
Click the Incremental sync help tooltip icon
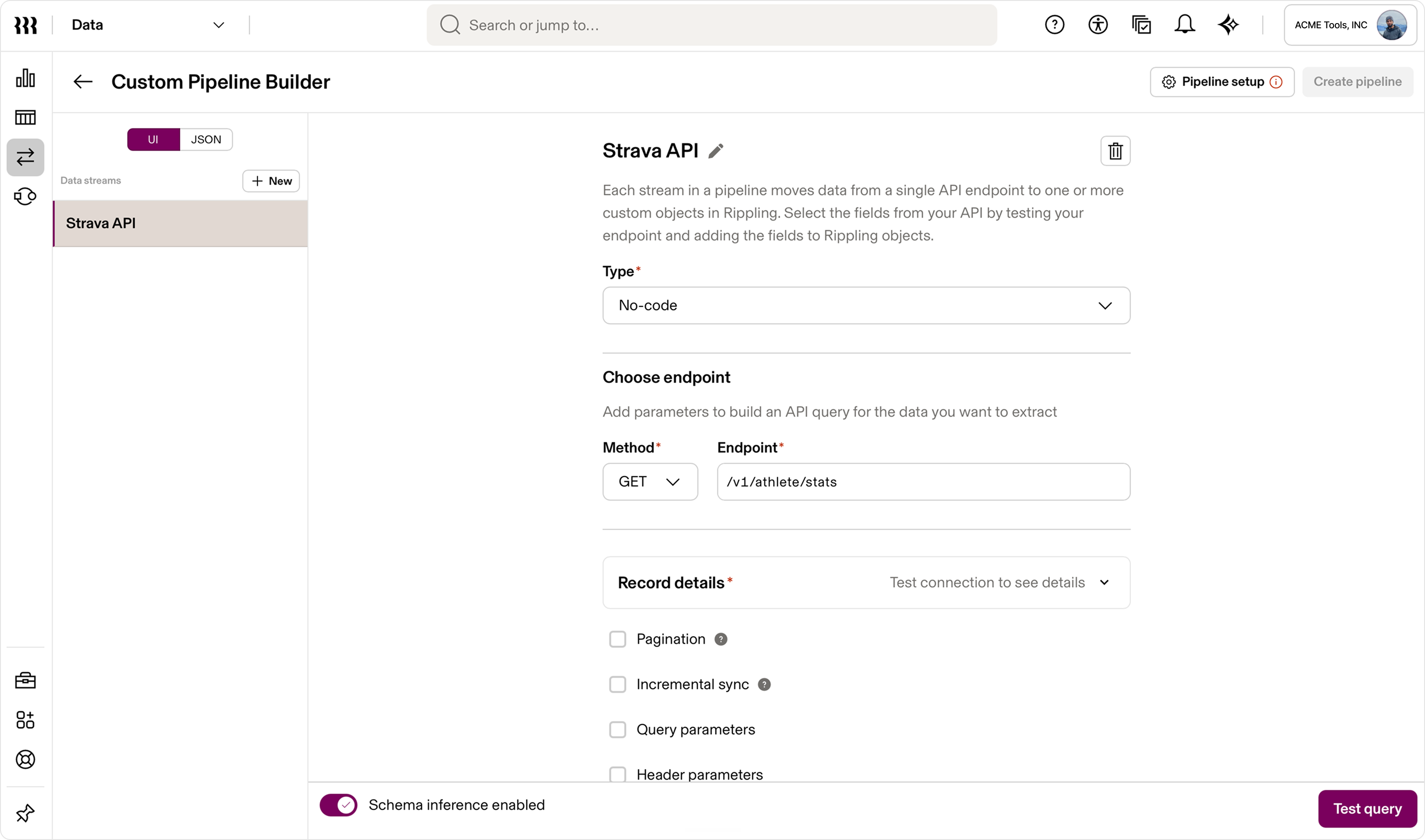pyautogui.click(x=764, y=684)
